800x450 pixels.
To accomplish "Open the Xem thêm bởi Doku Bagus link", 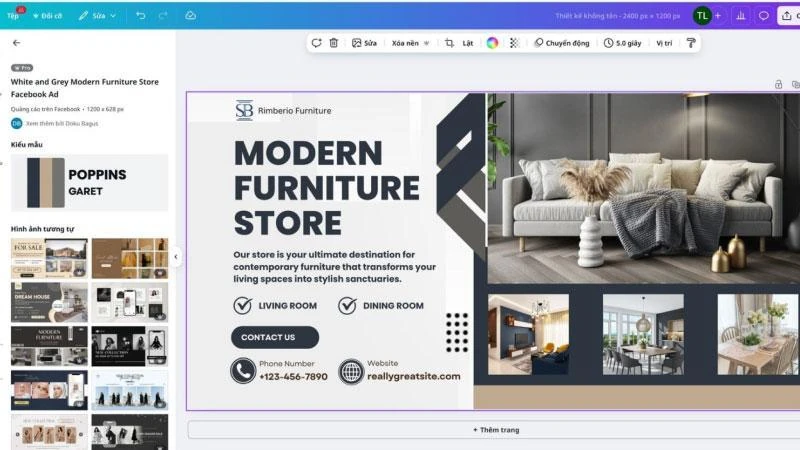I will [x=62, y=123].
